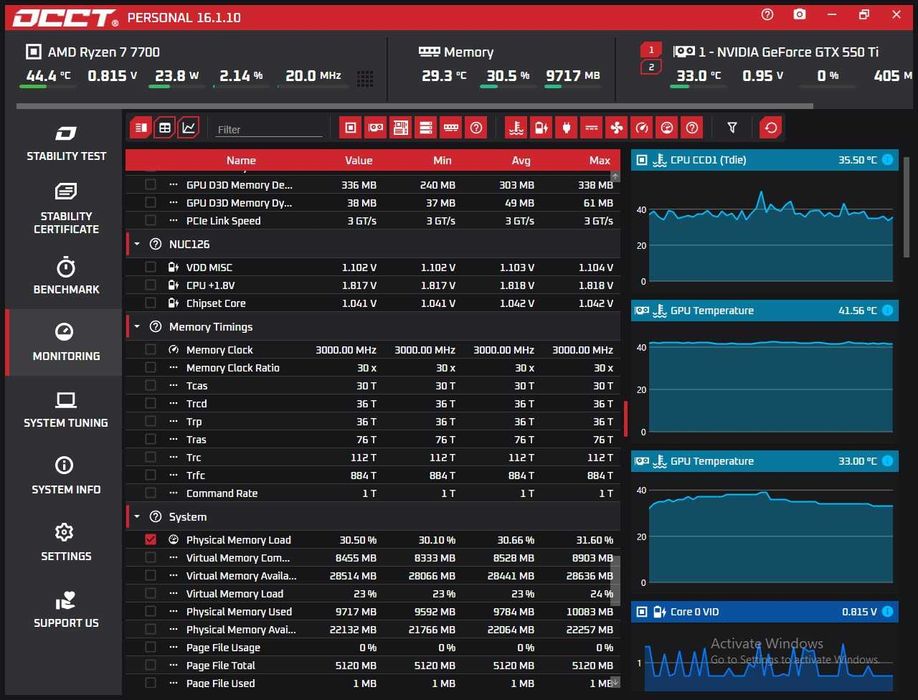
Task: Take a screenshot with the camera icon
Action: [799, 15]
